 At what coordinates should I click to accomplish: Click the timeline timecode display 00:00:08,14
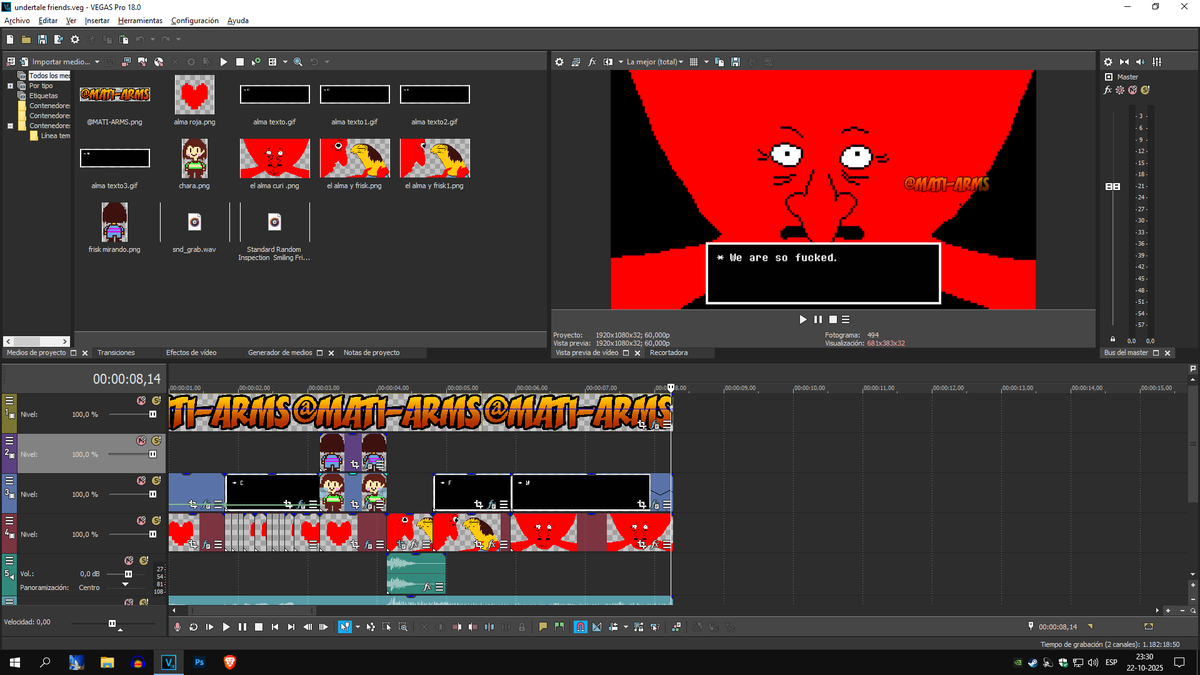pos(127,379)
